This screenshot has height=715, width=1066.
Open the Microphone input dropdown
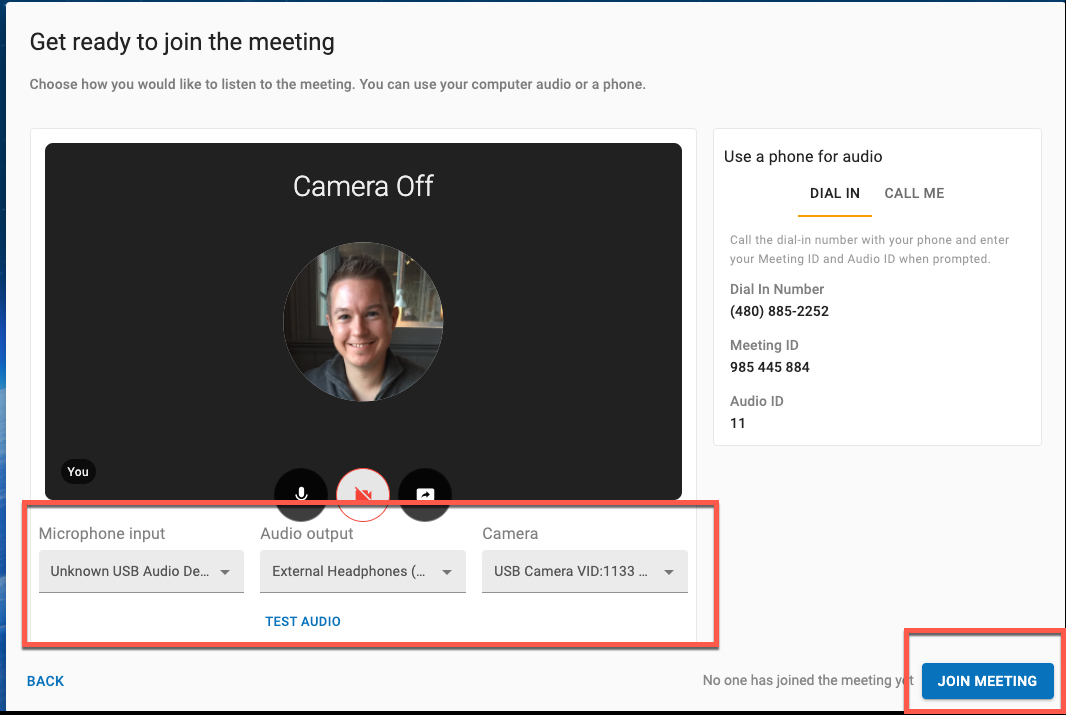[x=141, y=572]
